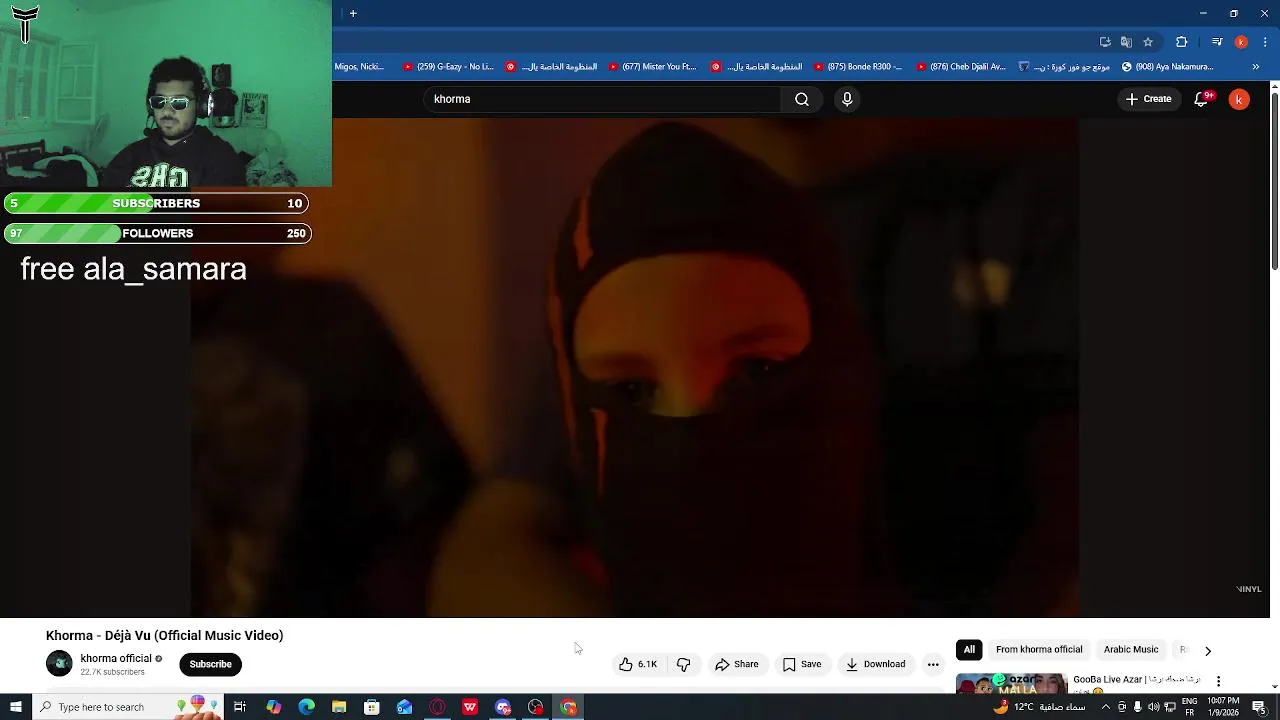Open Opera GX from the taskbar
The height and width of the screenshot is (720, 1280).
point(438,707)
